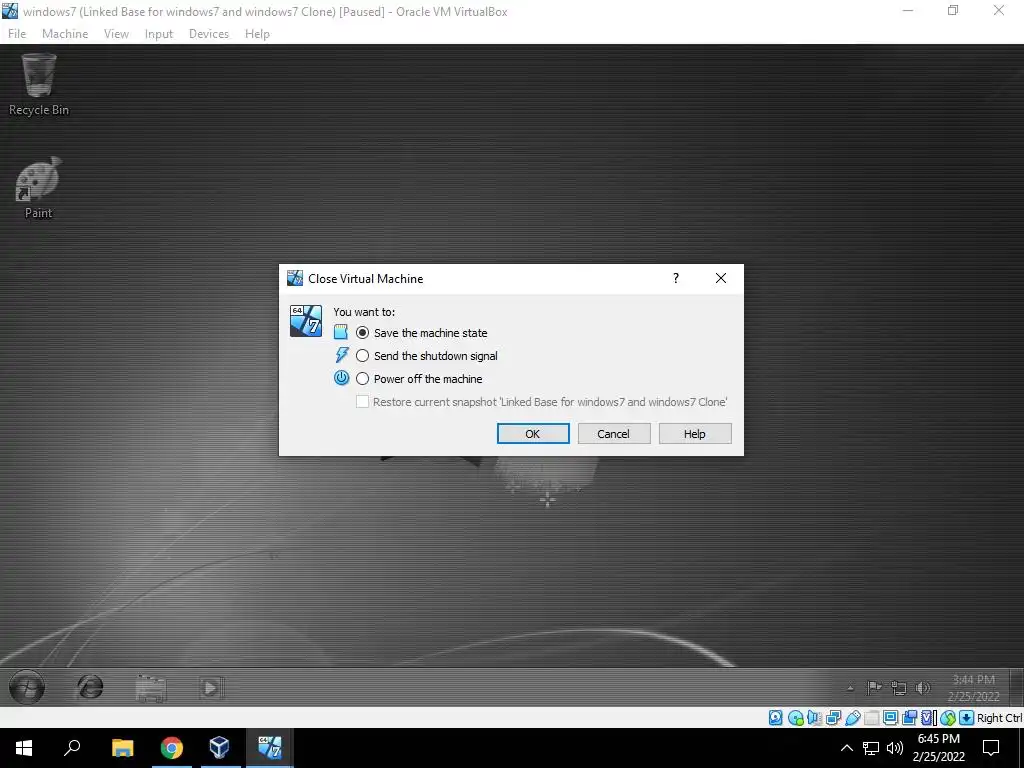
Task: Click the Windows 7 64-bit OS icon in dialog
Action: [306, 321]
